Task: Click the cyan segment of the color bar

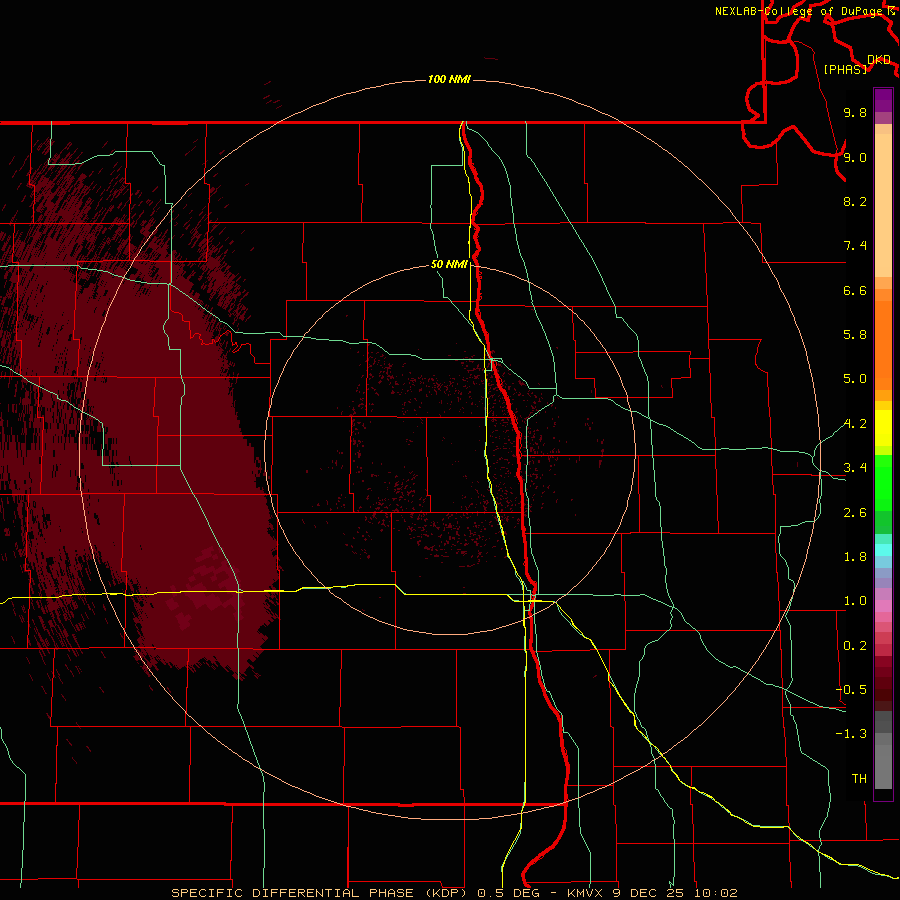Action: [x=883, y=550]
